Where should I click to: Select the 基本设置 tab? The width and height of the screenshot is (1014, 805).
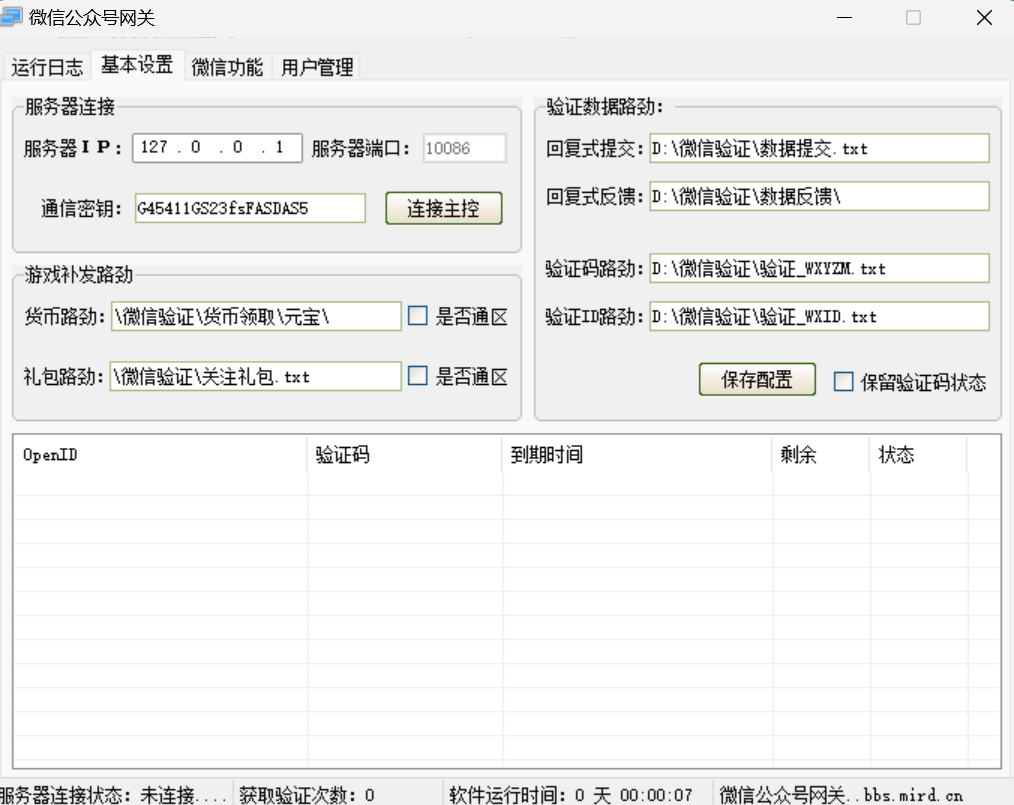pyautogui.click(x=137, y=65)
